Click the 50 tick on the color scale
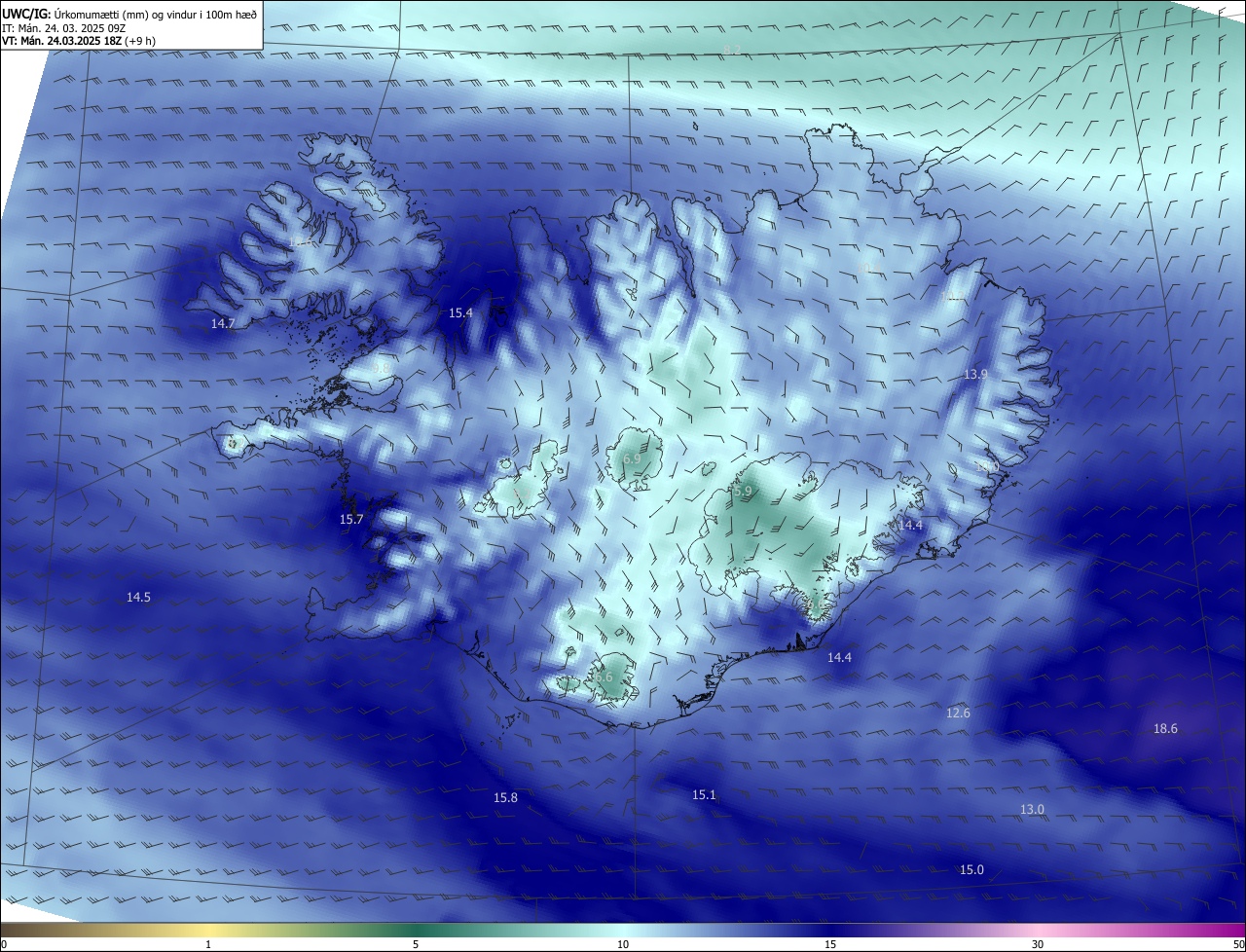 pyautogui.click(x=1238, y=944)
